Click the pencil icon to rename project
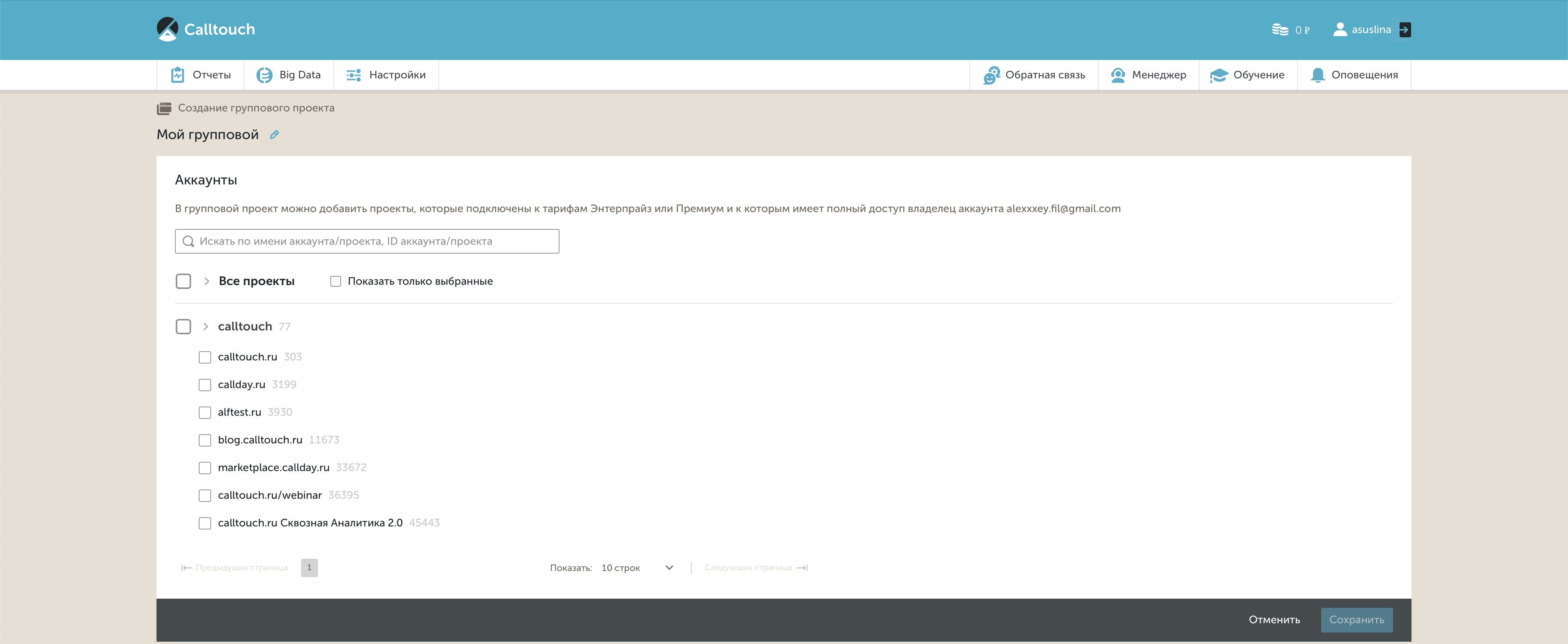The image size is (1568, 644). (x=275, y=134)
